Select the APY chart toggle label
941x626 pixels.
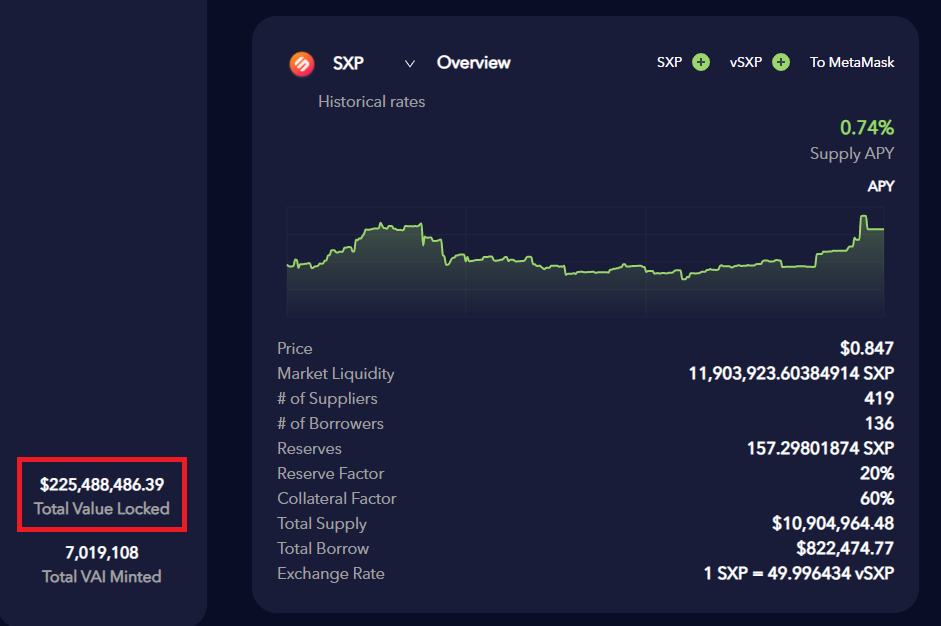(x=880, y=186)
